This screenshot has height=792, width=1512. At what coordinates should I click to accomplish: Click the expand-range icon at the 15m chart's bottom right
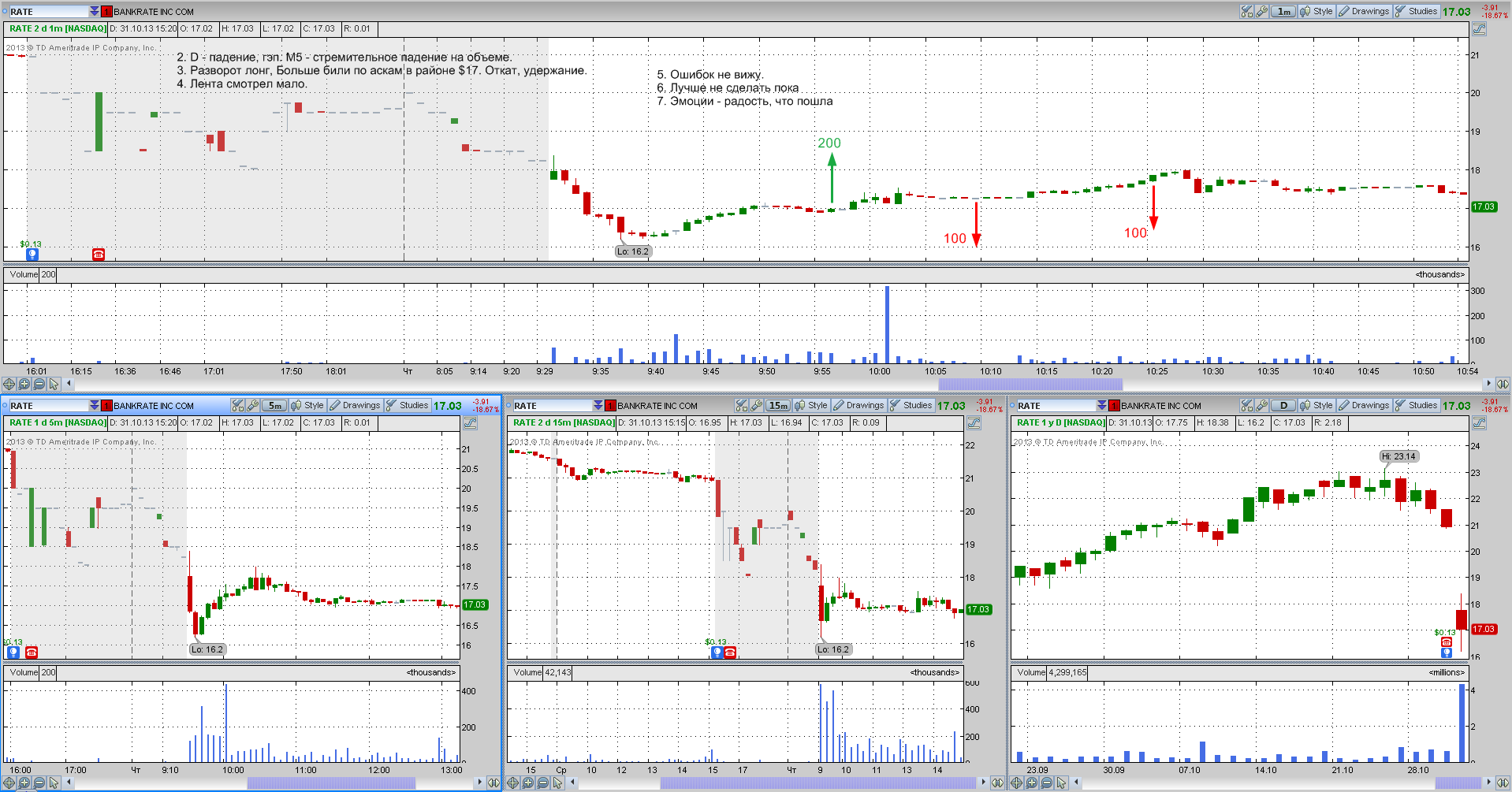coord(997,783)
